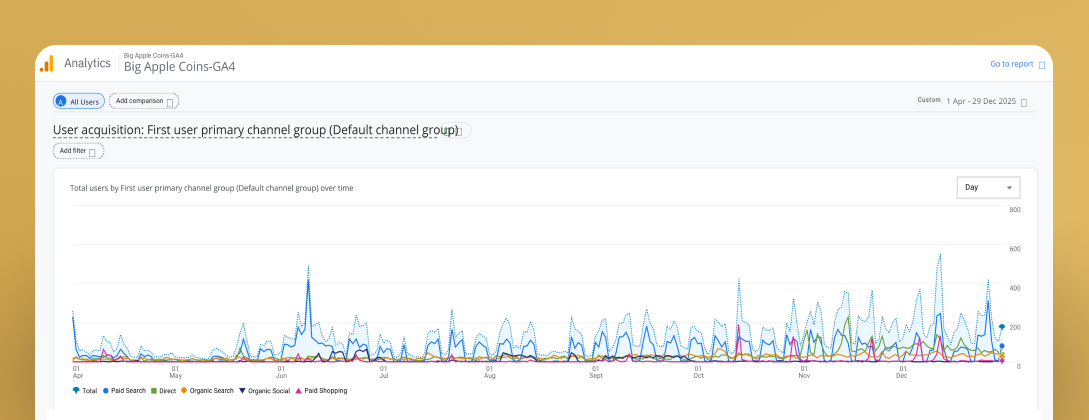Click the All Users segment chip
This screenshot has width=1089, height=420.
tap(79, 101)
